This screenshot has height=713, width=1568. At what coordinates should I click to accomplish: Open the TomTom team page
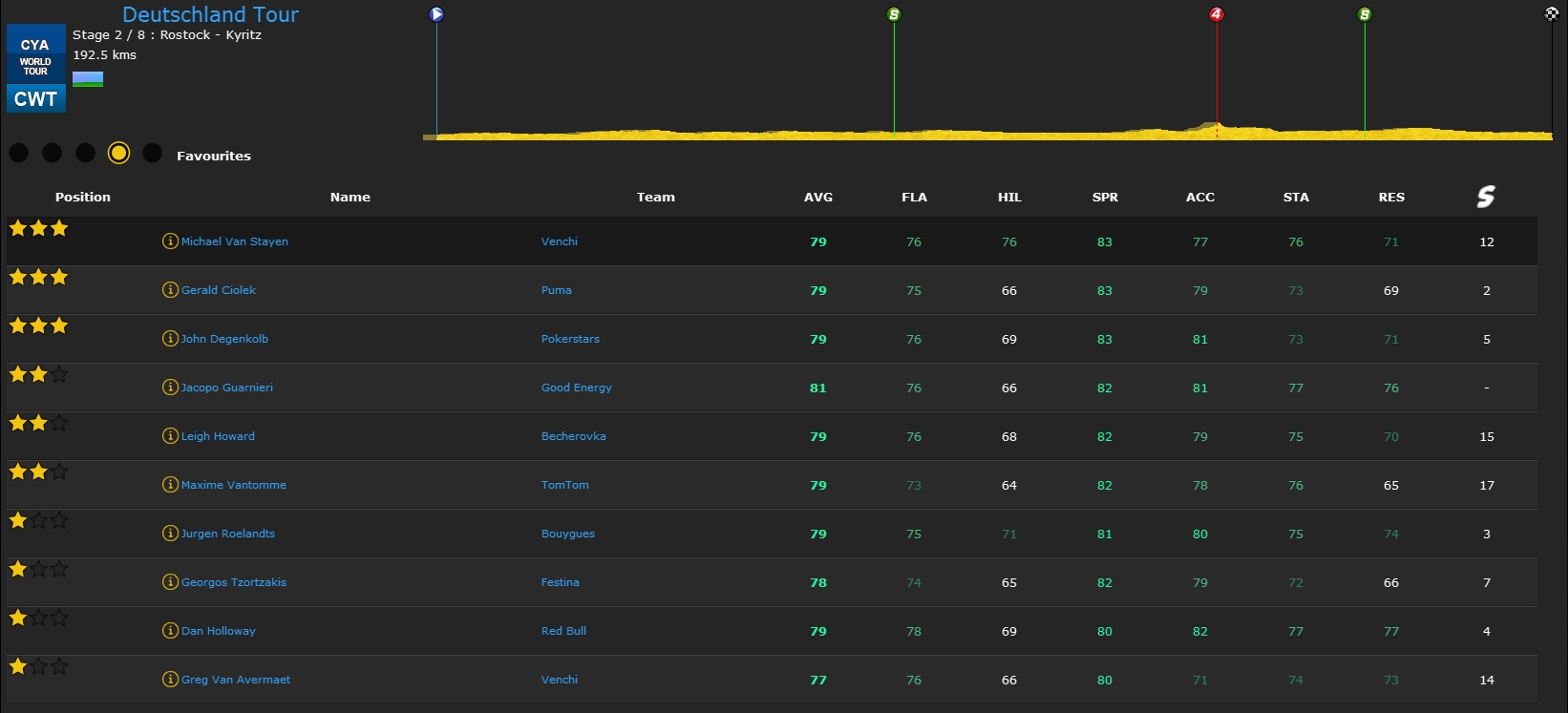[x=565, y=485]
